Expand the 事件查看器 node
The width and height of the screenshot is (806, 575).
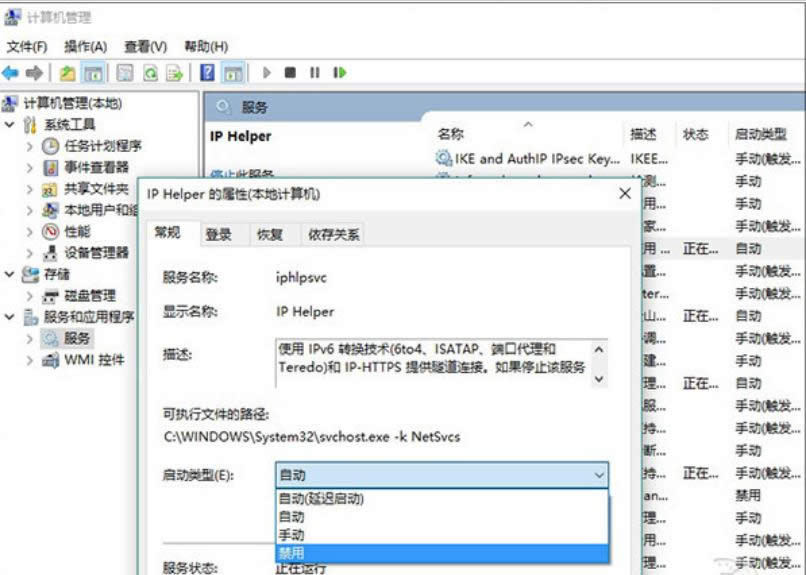pos(30,168)
